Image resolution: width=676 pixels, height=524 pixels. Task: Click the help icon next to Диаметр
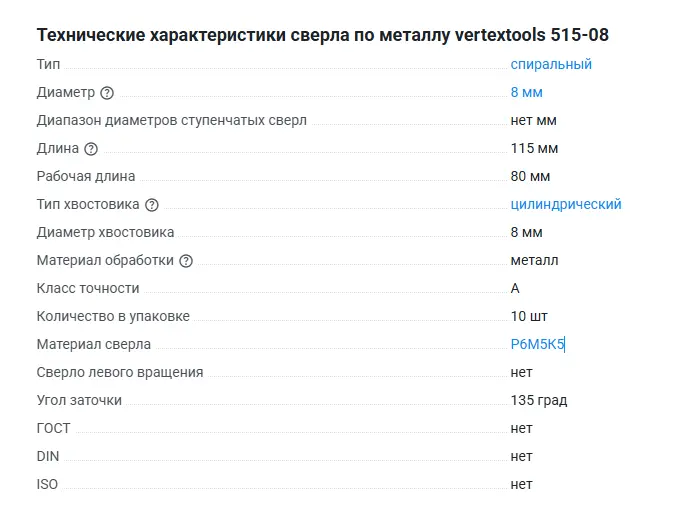tap(108, 93)
